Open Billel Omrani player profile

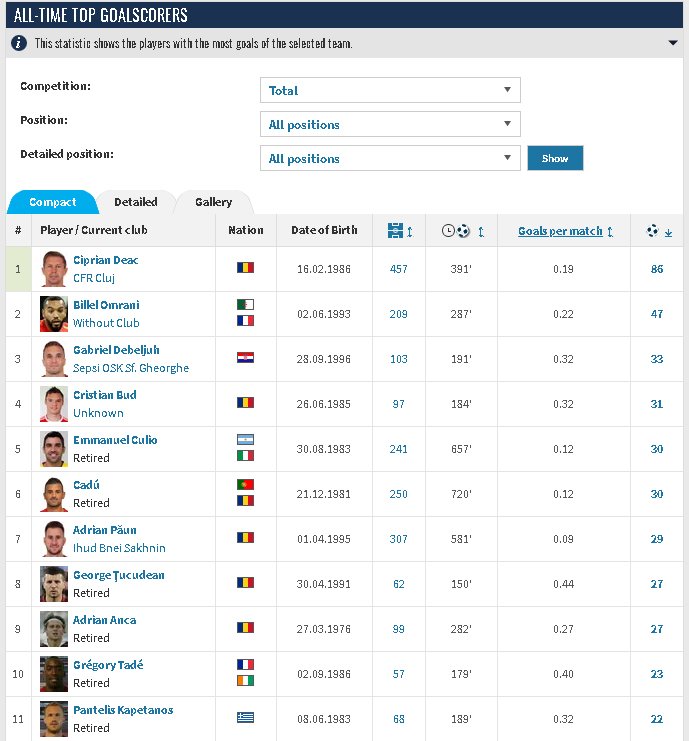click(x=106, y=305)
